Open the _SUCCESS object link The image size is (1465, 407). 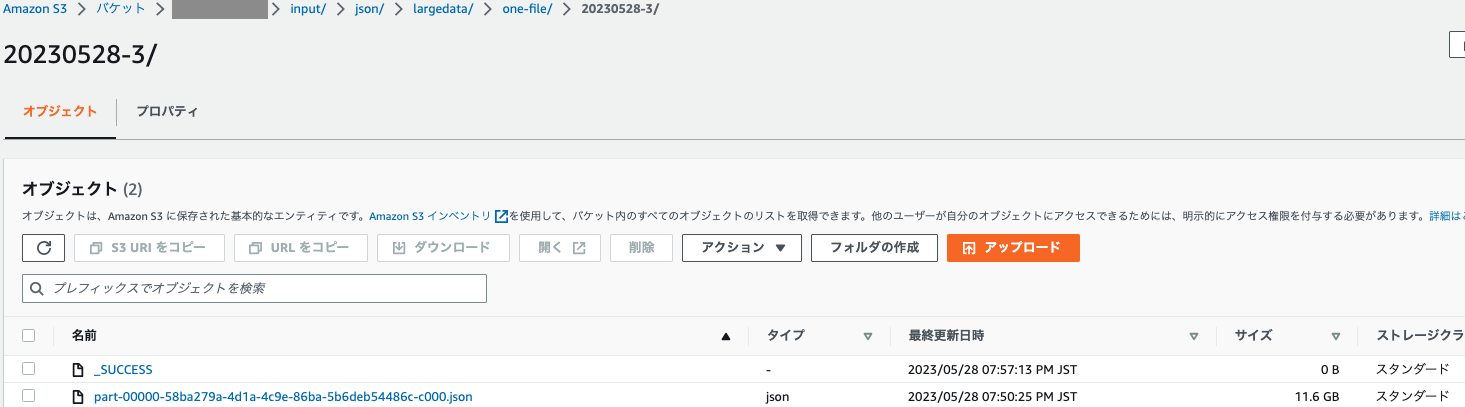pos(123,370)
